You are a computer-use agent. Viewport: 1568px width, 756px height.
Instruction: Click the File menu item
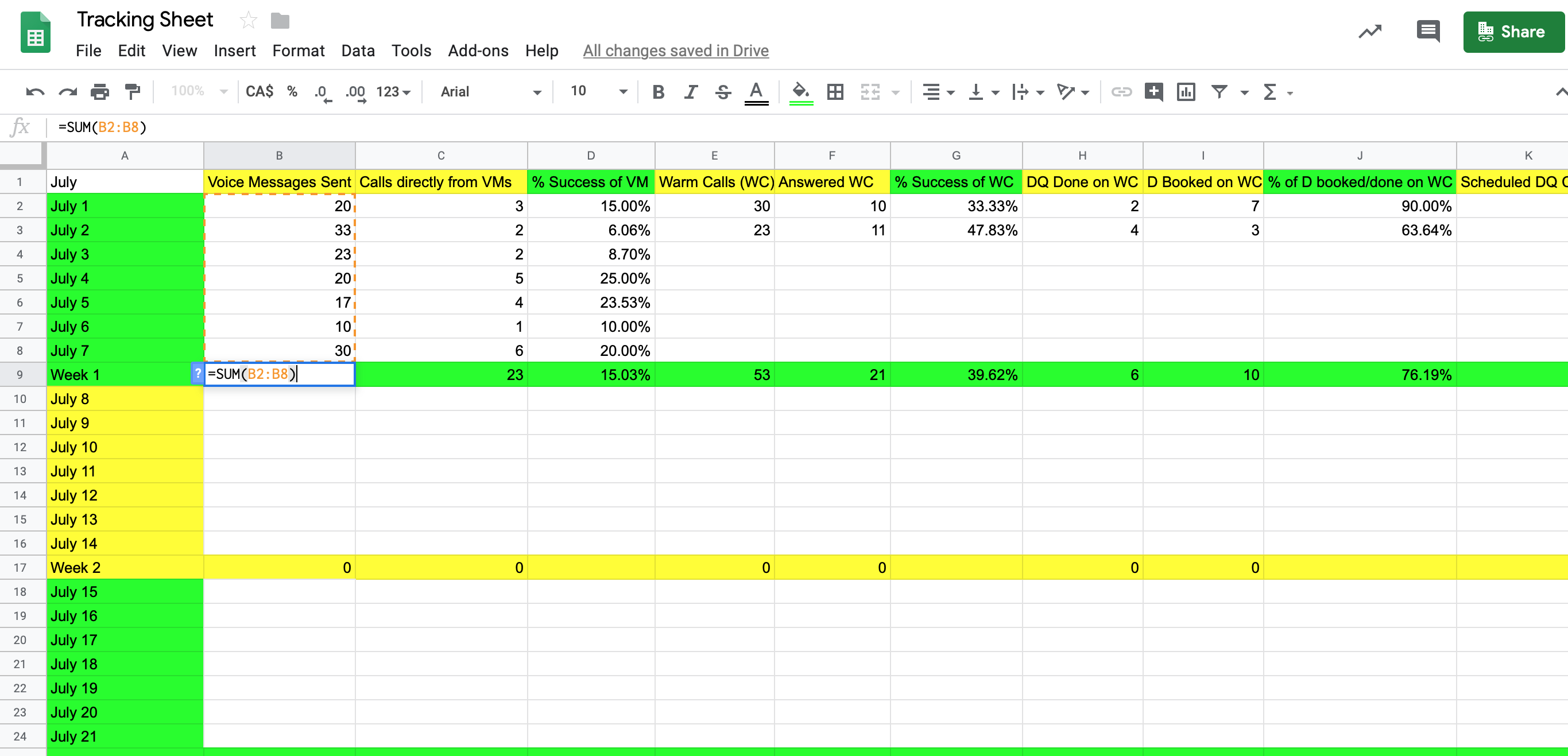click(x=89, y=50)
